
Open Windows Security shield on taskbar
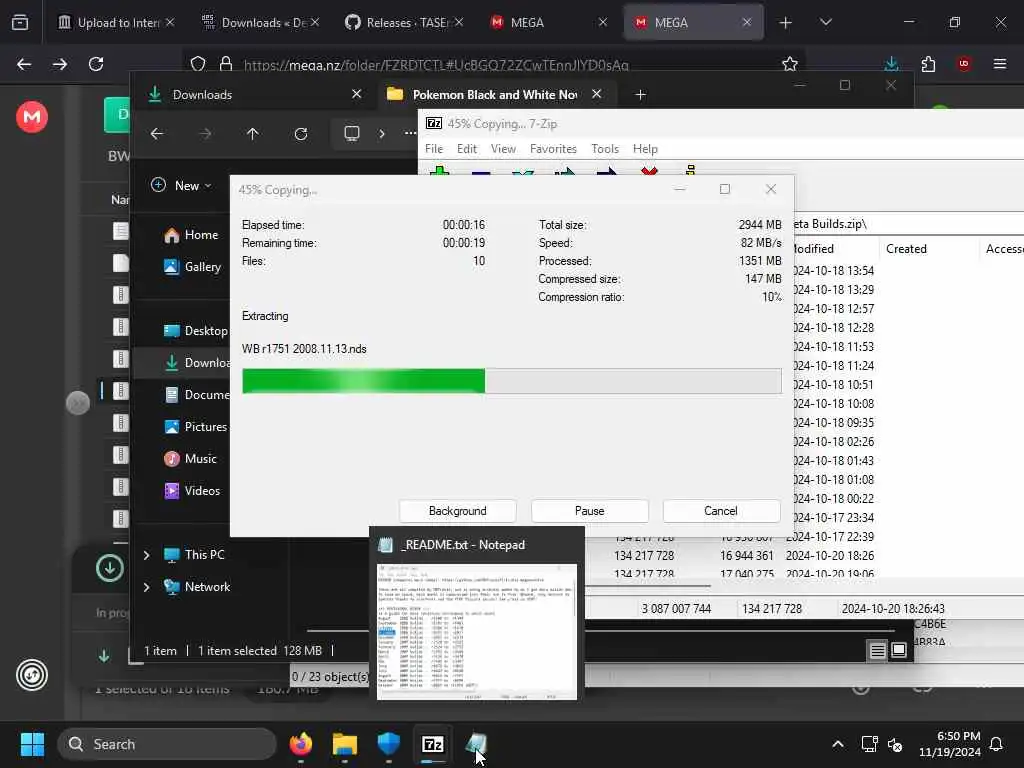tap(389, 744)
